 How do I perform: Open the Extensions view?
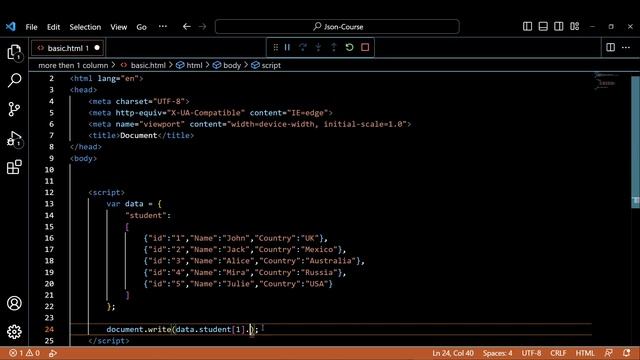tap(14, 167)
